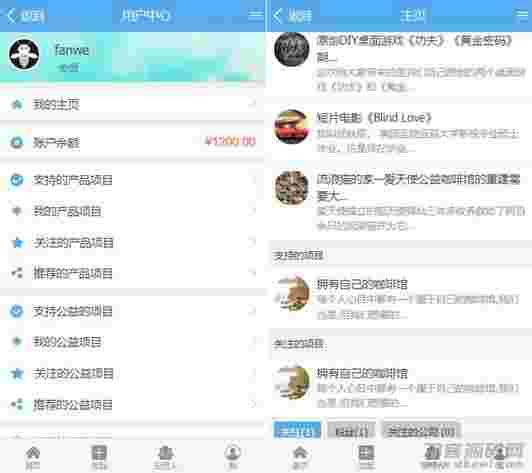
Task: Tap the ¥1200.00 account balance value
Action: (231, 141)
